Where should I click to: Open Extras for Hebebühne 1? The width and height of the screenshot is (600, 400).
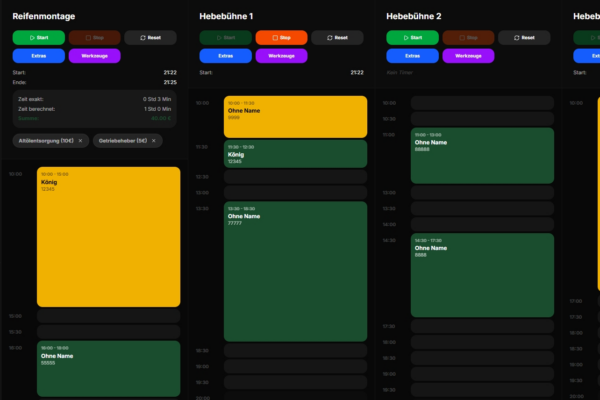(225, 56)
